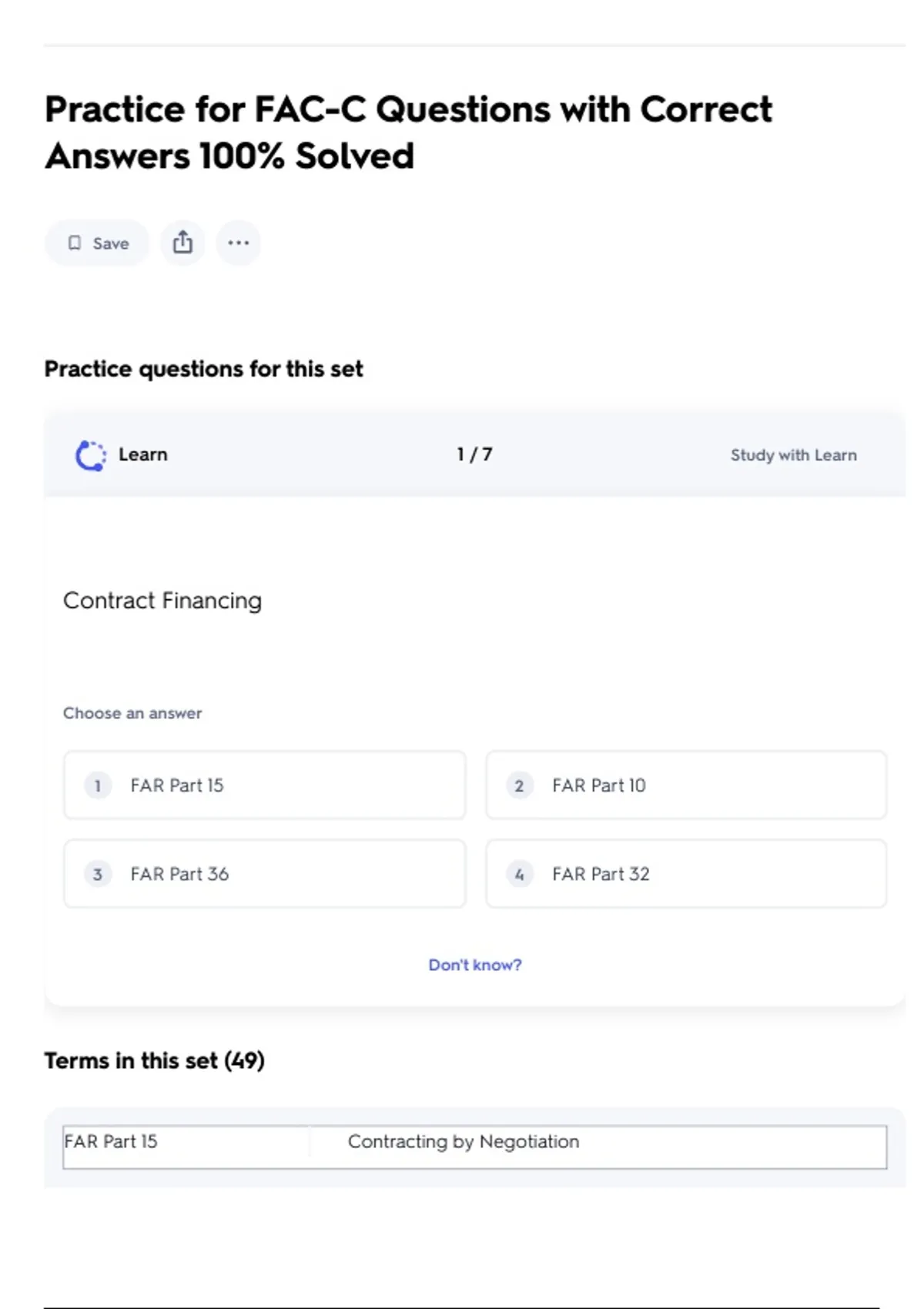
Task: Click the Learn mode circular icon
Action: point(91,455)
